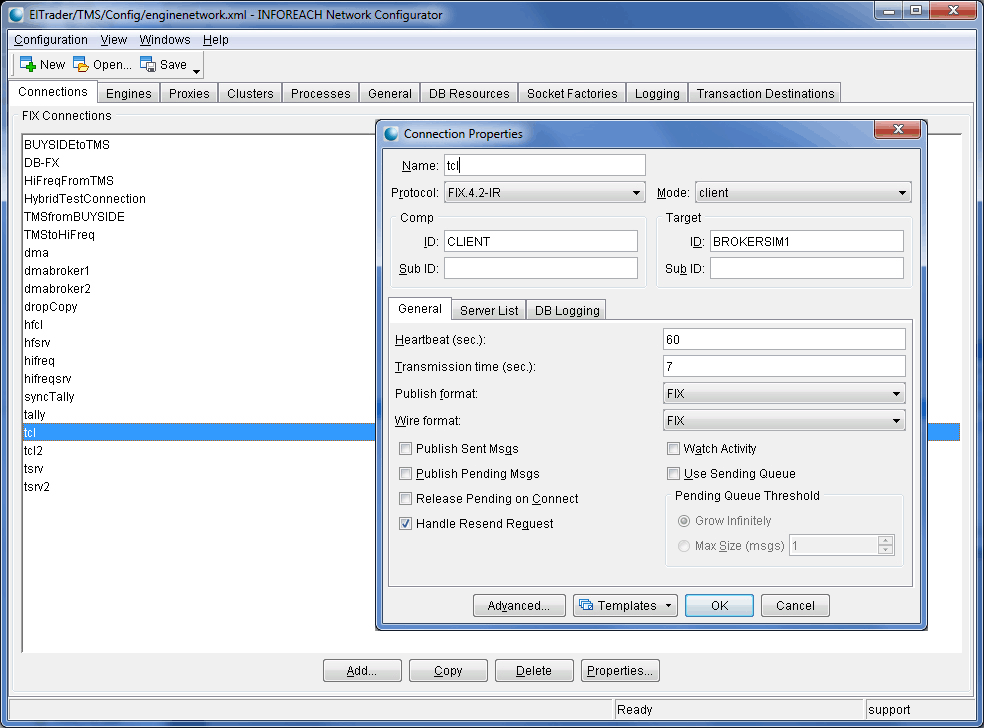The height and width of the screenshot is (728, 984).
Task: Open the Engines tab
Action: point(129,93)
